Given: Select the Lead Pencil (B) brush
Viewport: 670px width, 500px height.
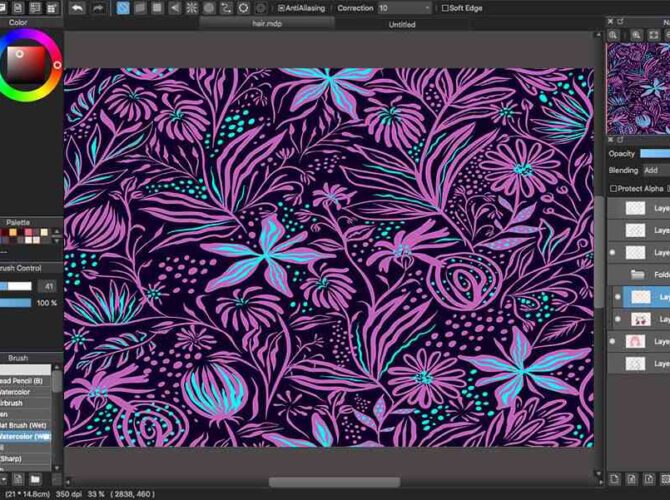Looking at the screenshot, I should [x=25, y=381].
